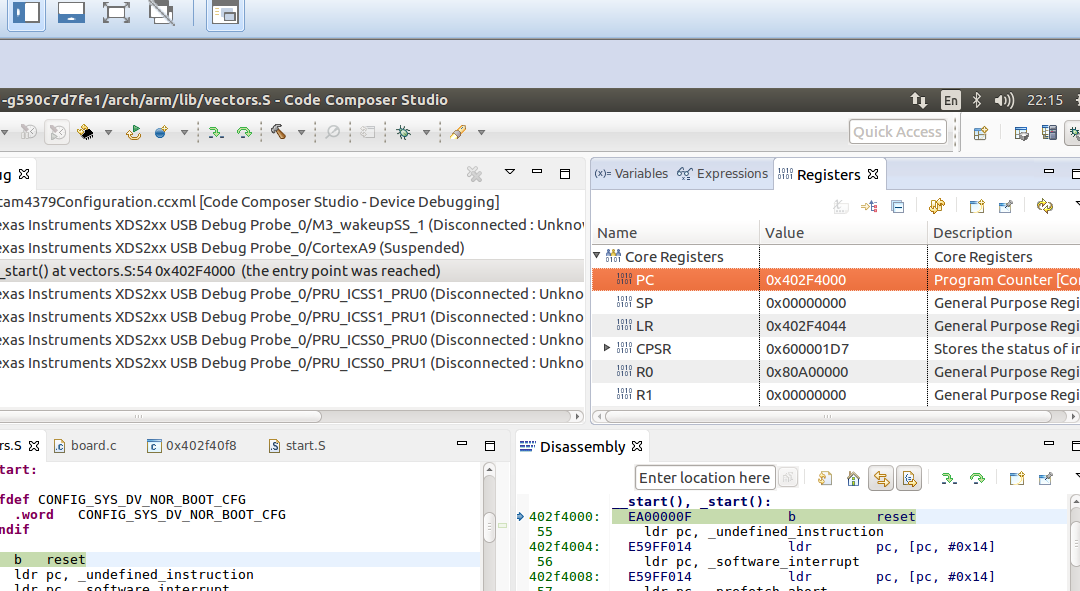The image size is (1080, 591).
Task: Click the blue New Target Configuration sphere icon
Action: (161, 132)
